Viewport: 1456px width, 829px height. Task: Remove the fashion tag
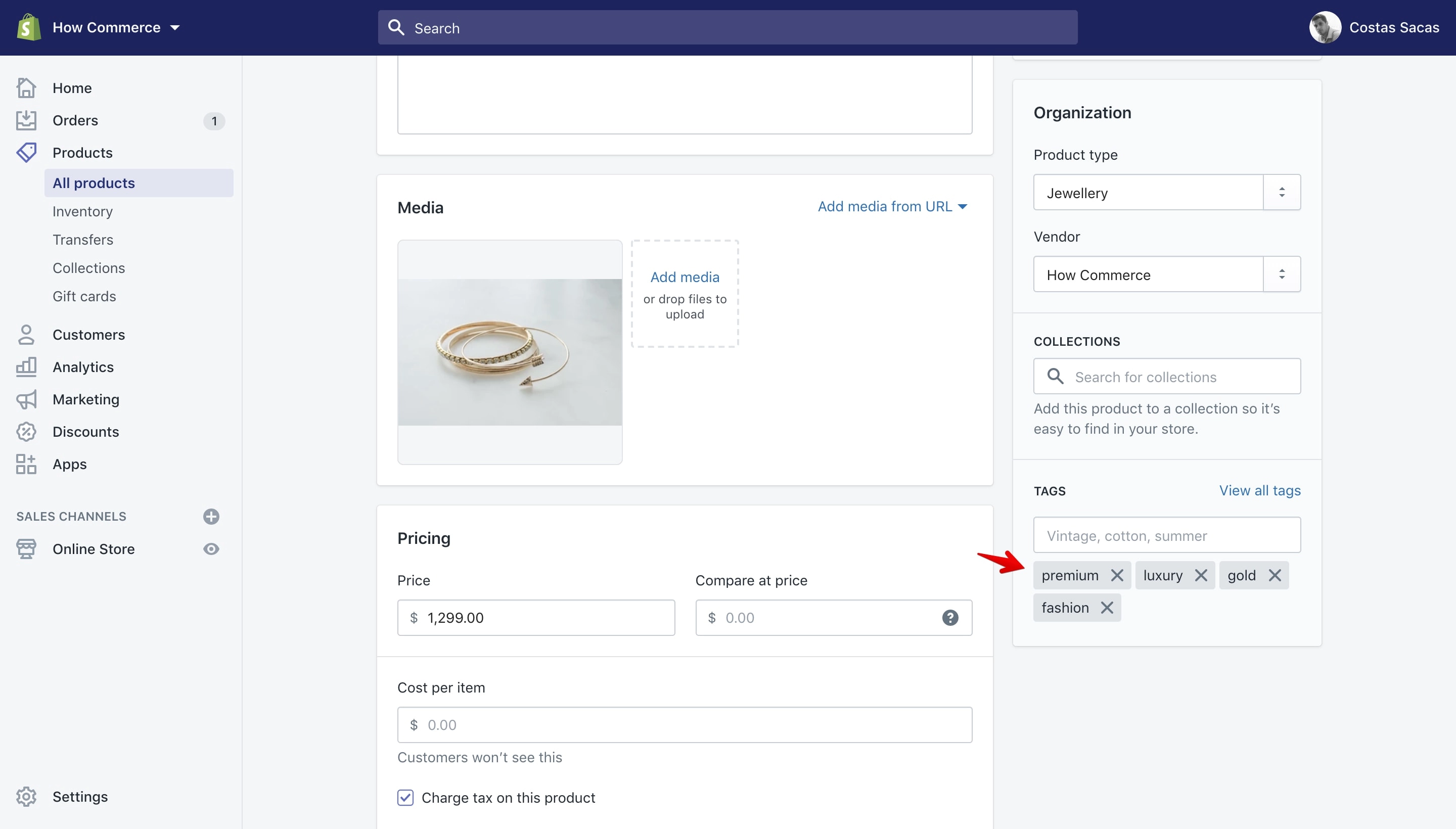[1106, 608]
